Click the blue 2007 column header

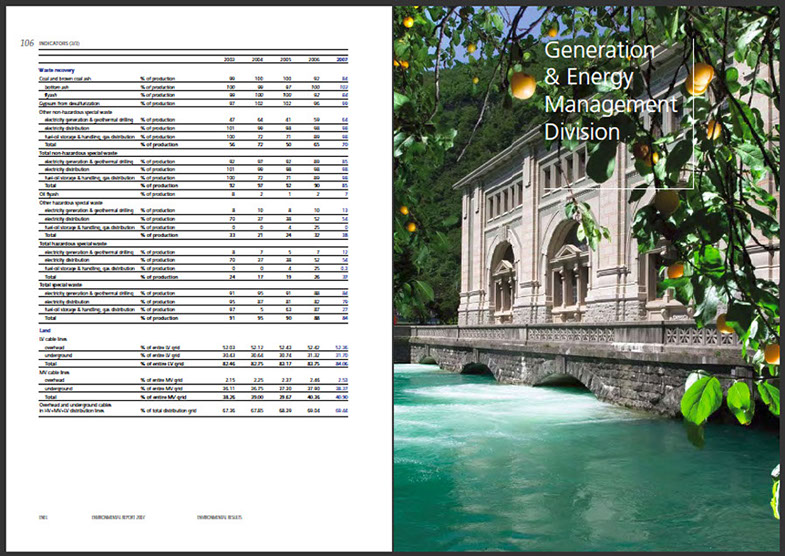342,59
